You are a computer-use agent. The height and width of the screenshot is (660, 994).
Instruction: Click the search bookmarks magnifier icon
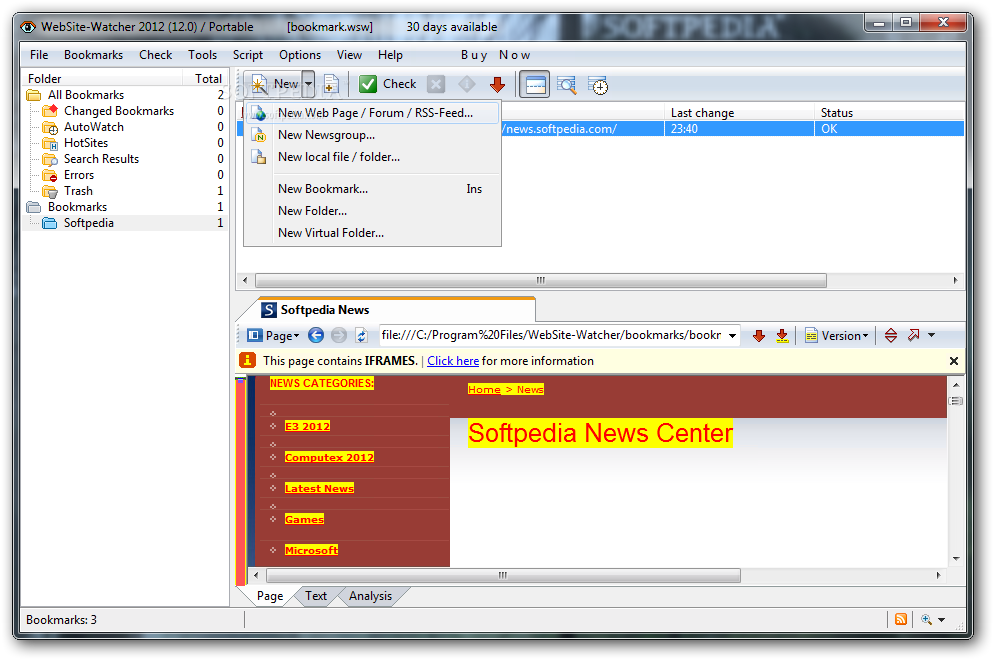566,84
